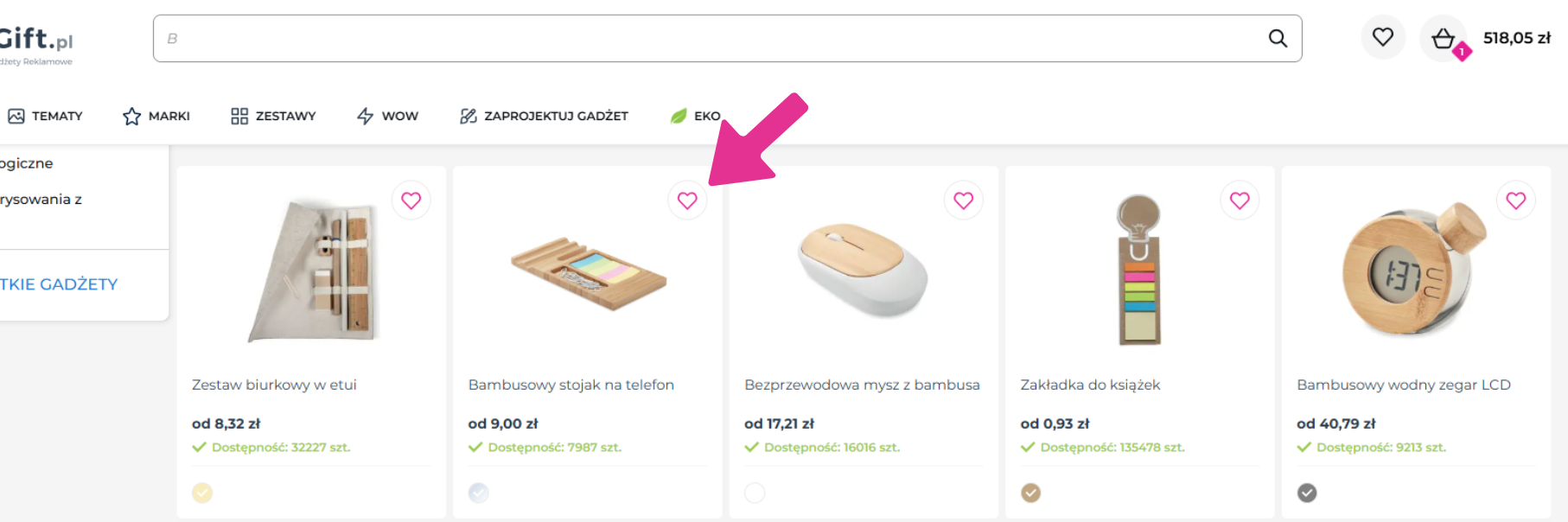Click the search magnifier icon
Image resolution: width=1568 pixels, height=522 pixels.
coord(1278,38)
